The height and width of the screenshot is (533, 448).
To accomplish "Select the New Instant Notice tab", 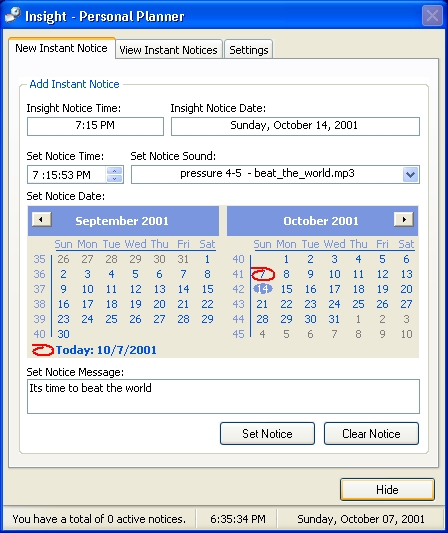I will click(62, 48).
